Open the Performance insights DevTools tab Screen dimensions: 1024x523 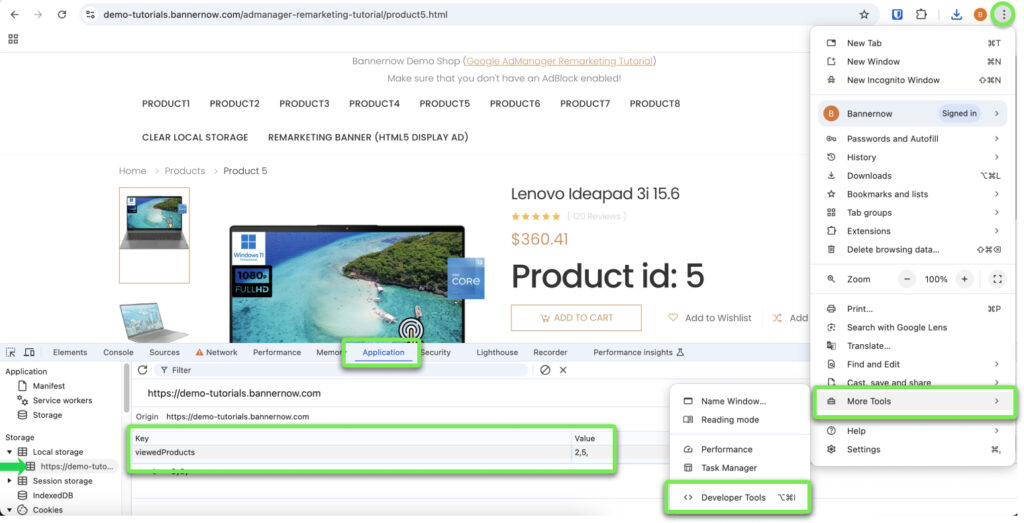[x=638, y=353]
